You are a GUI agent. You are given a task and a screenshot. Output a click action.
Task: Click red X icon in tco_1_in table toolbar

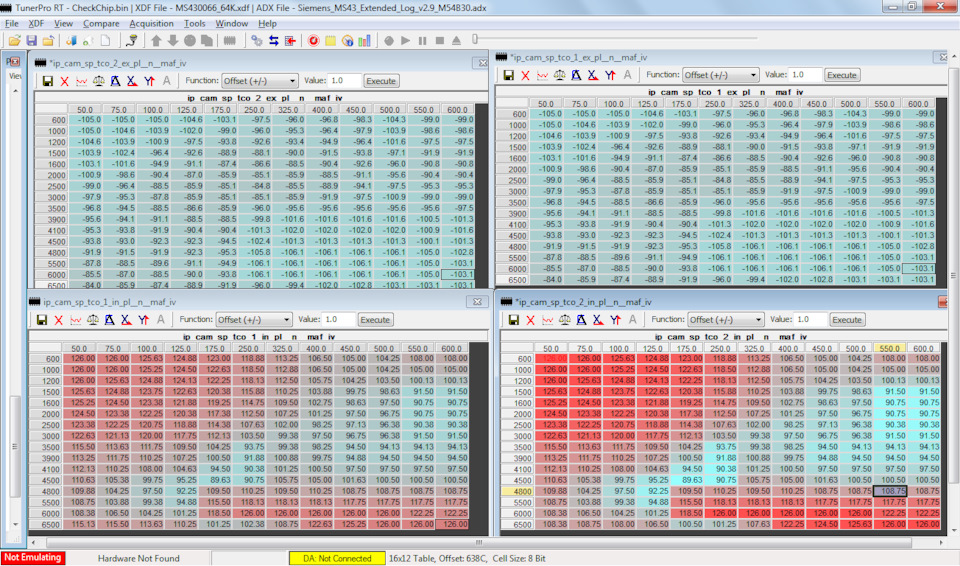[59, 320]
